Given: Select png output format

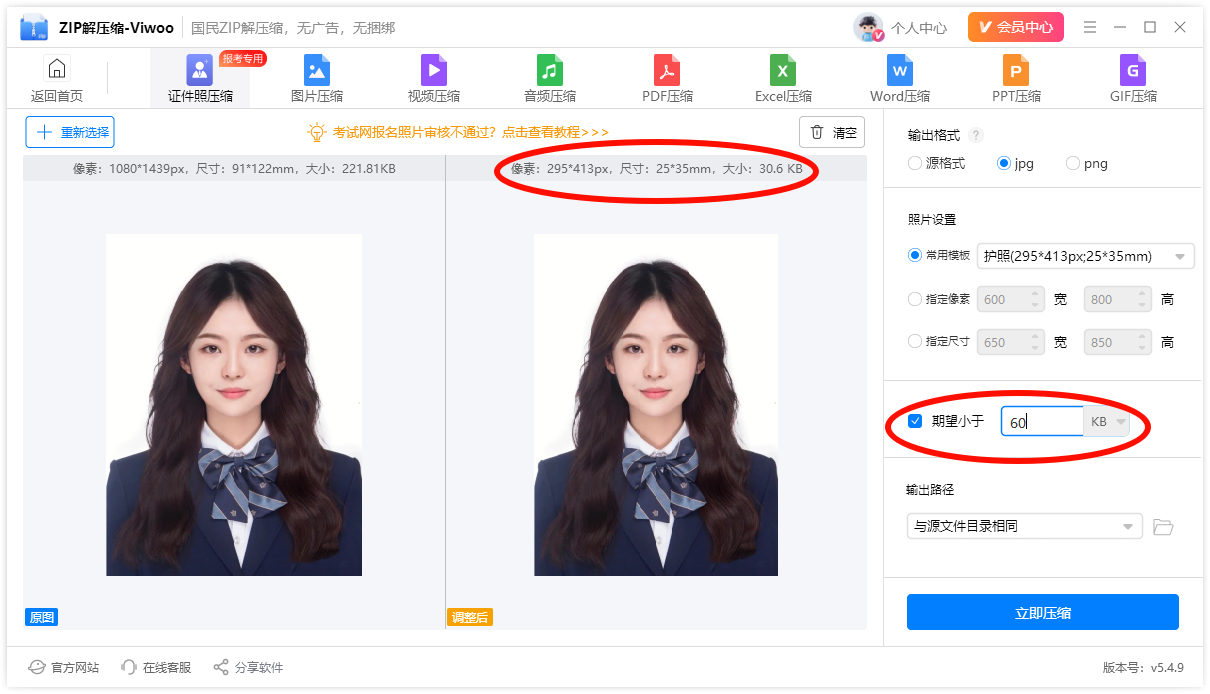Looking at the screenshot, I should [x=1073, y=163].
